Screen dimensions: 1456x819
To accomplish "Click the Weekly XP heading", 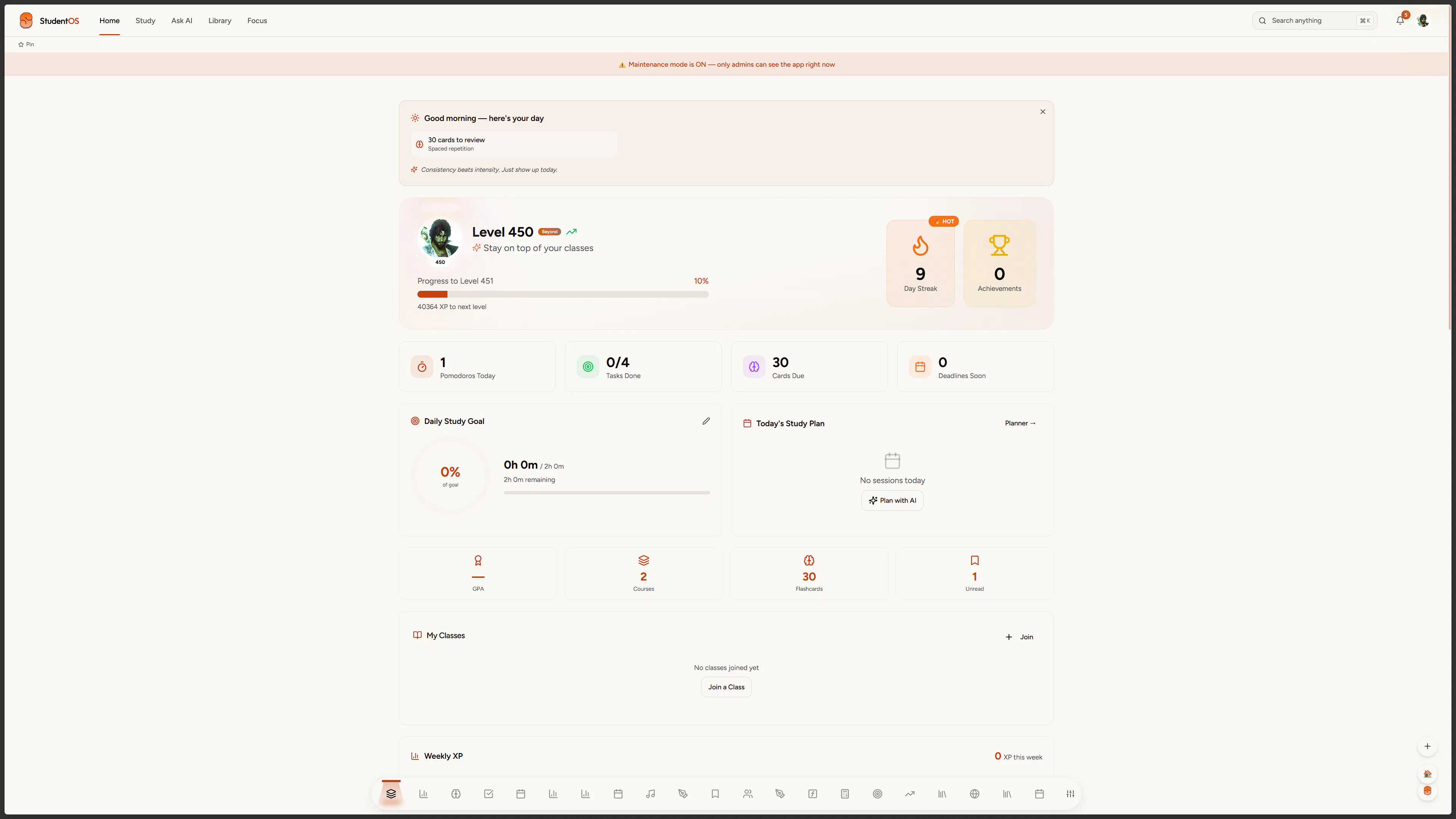I will click(443, 756).
